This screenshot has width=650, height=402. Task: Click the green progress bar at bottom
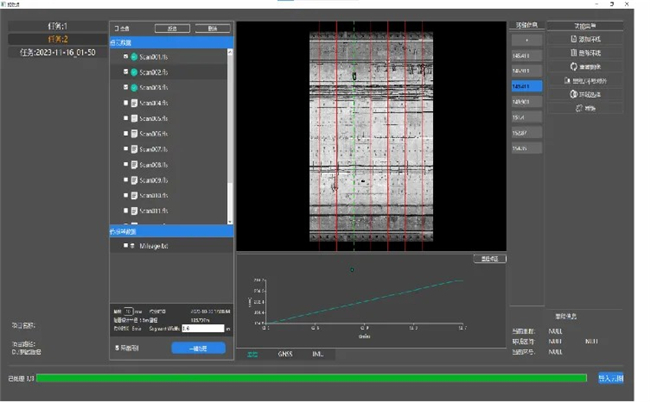[x=312, y=378]
